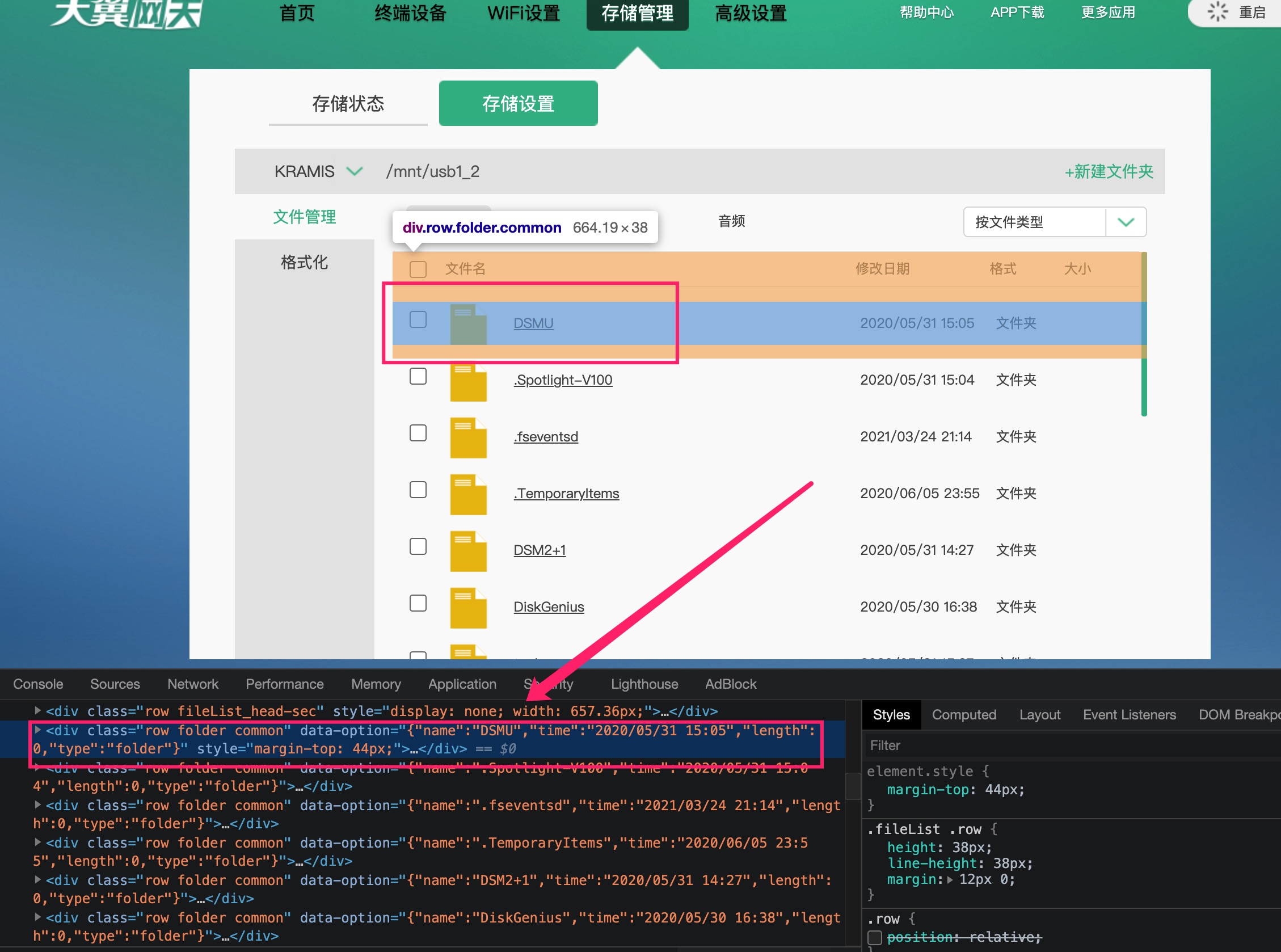Select 文件管理 in the left sidebar

(x=304, y=217)
